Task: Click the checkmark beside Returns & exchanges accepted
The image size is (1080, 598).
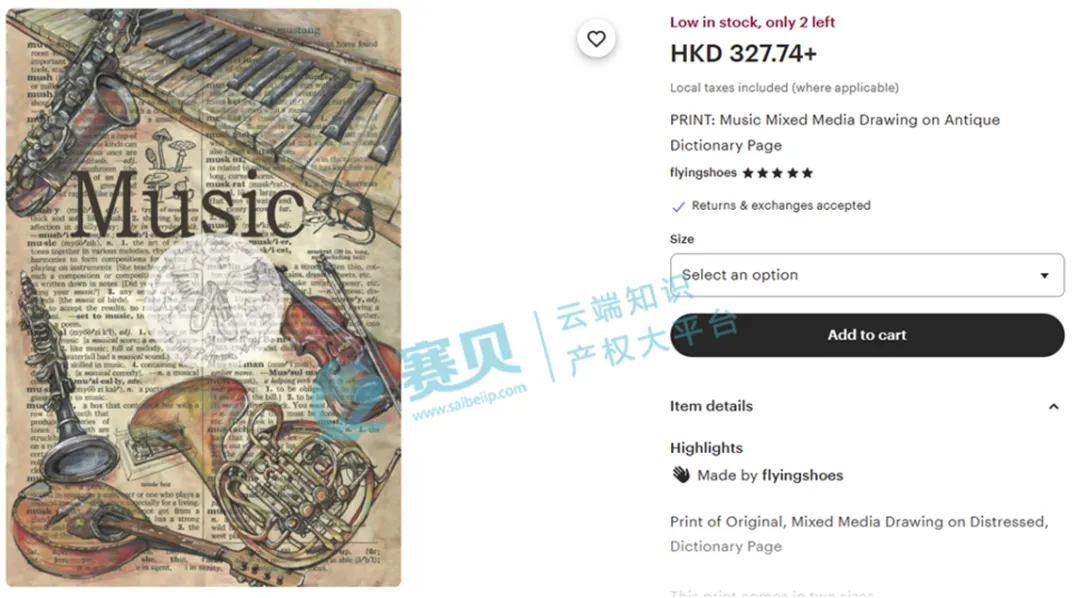Action: tap(678, 207)
